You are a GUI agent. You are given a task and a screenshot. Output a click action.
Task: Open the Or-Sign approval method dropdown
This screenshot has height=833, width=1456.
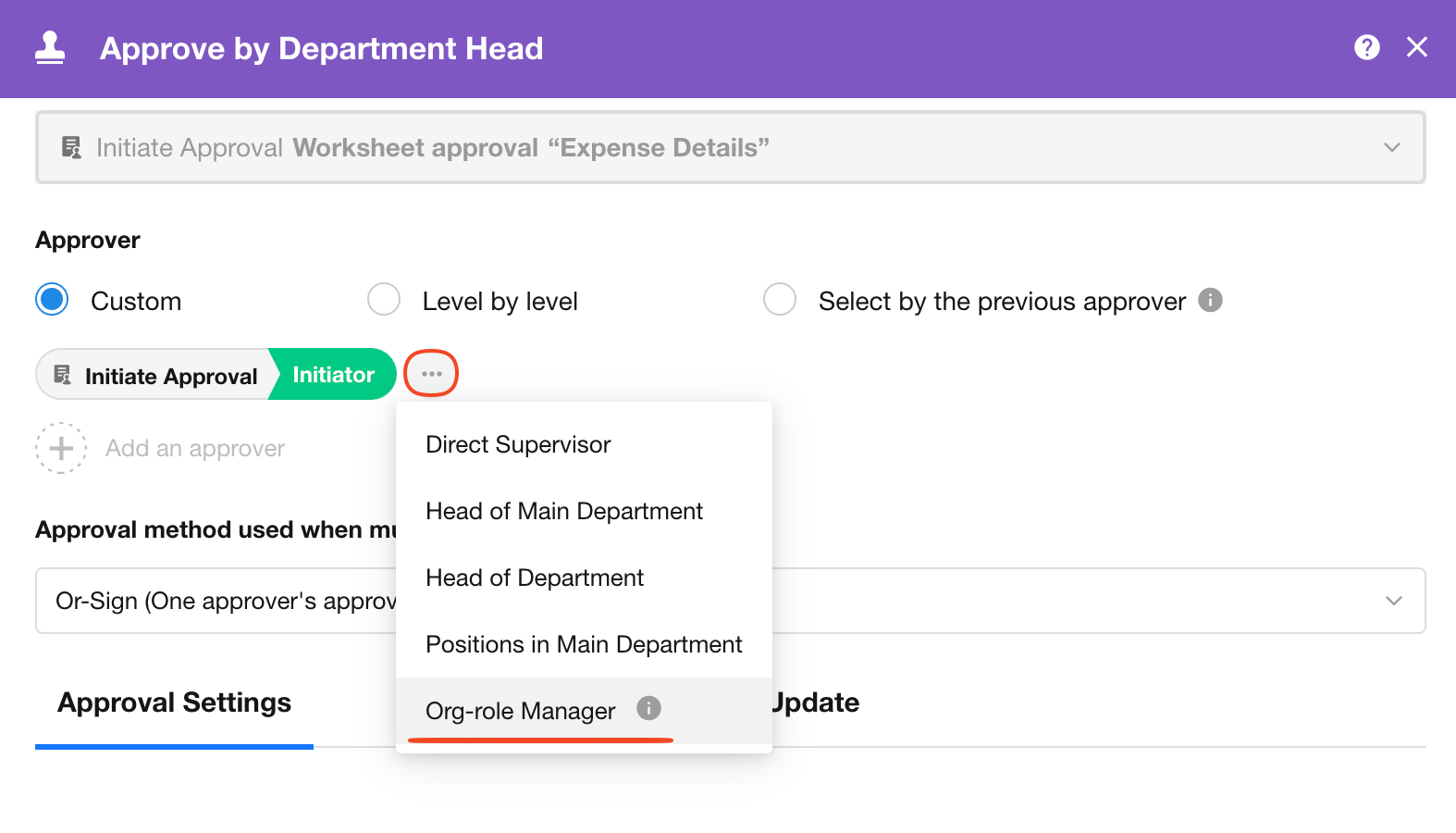[x=1393, y=601]
